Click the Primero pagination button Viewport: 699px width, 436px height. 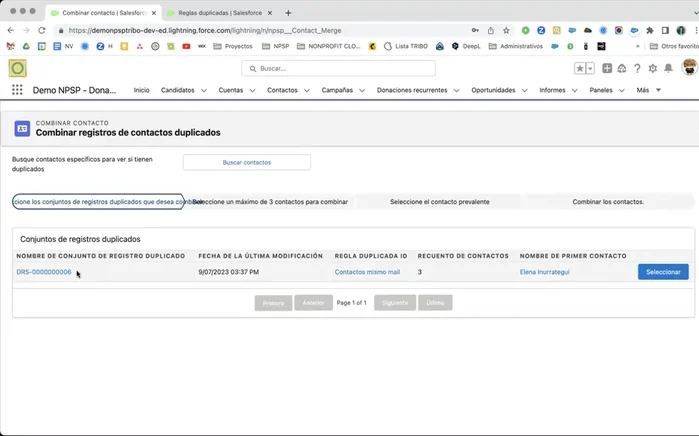(273, 303)
